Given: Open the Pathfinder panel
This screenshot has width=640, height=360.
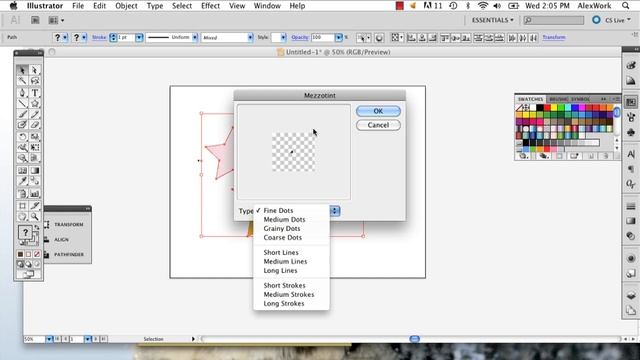Looking at the screenshot, I should tap(69, 254).
